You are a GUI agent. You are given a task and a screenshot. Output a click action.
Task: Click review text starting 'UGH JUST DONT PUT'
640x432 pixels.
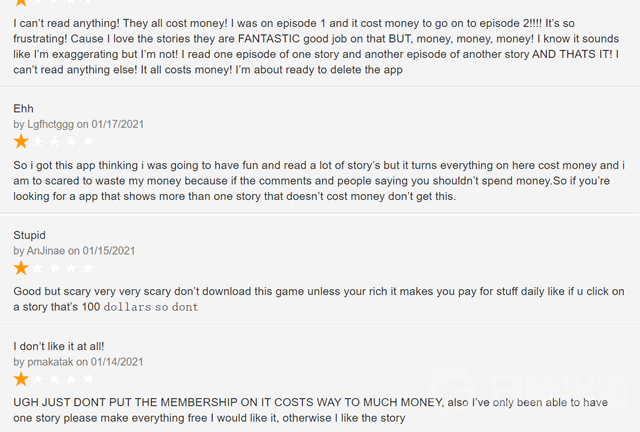311,410
